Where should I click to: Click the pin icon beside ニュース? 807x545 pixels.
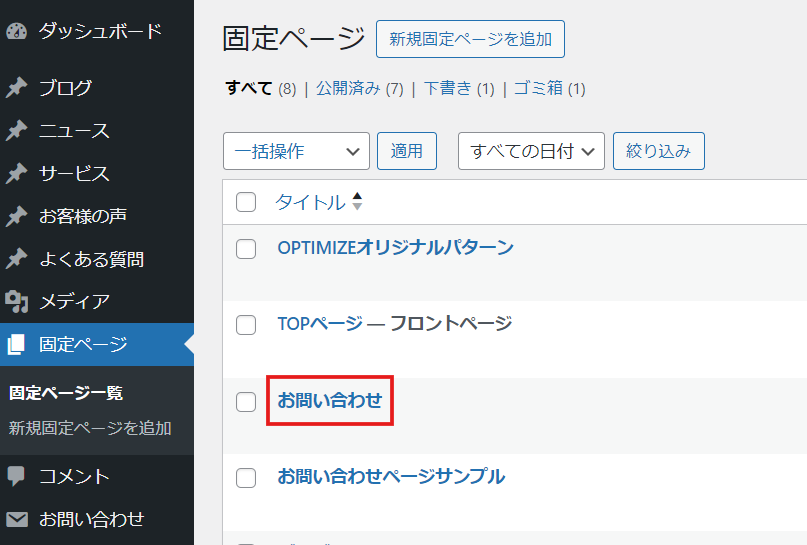pyautogui.click(x=16, y=130)
